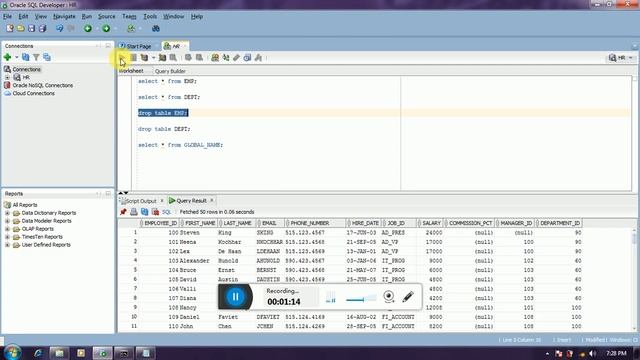This screenshot has width=640, height=360.
Task: Open the Run menu
Action: tap(87, 16)
